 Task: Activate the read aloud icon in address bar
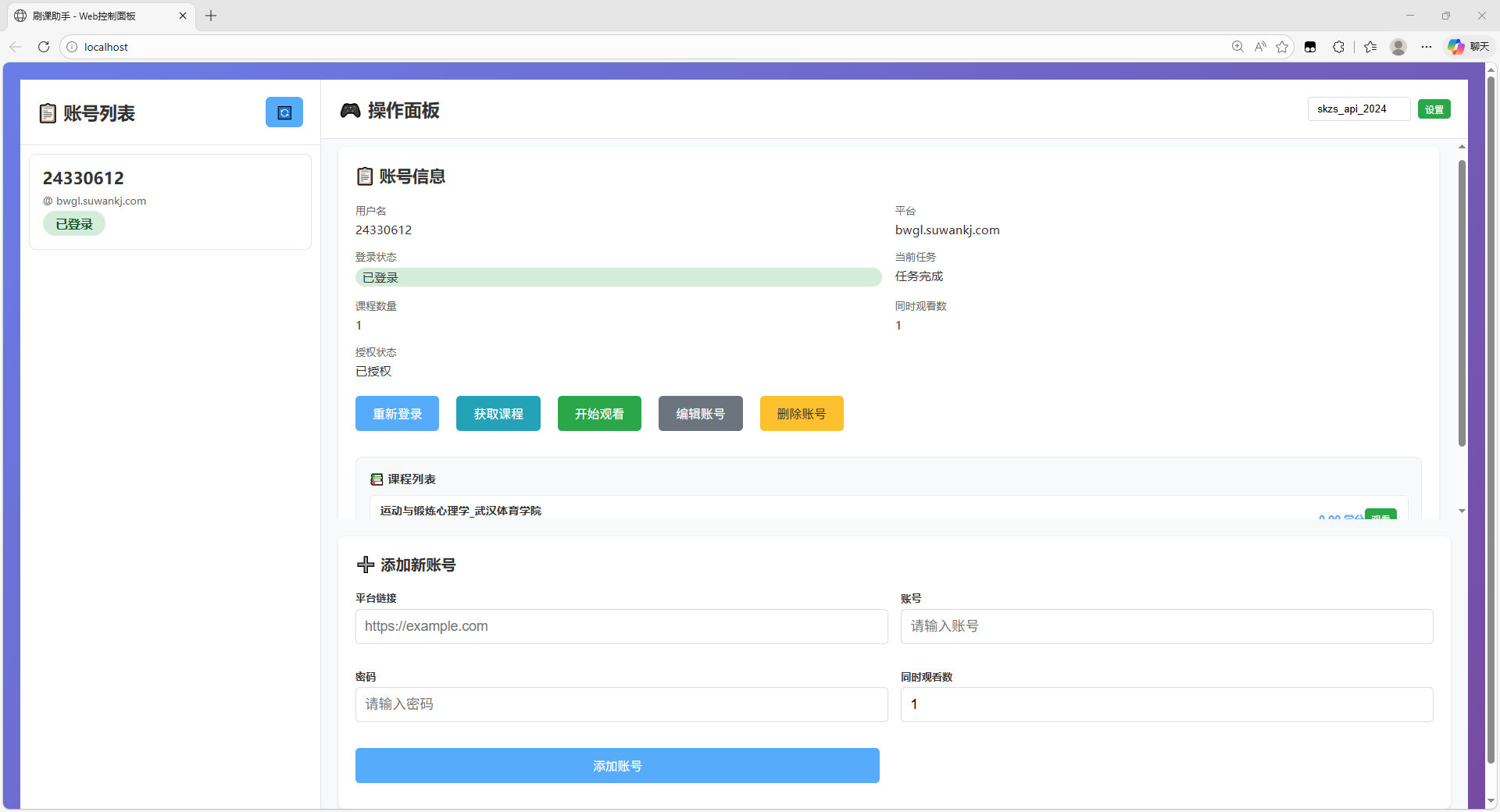[x=1259, y=47]
